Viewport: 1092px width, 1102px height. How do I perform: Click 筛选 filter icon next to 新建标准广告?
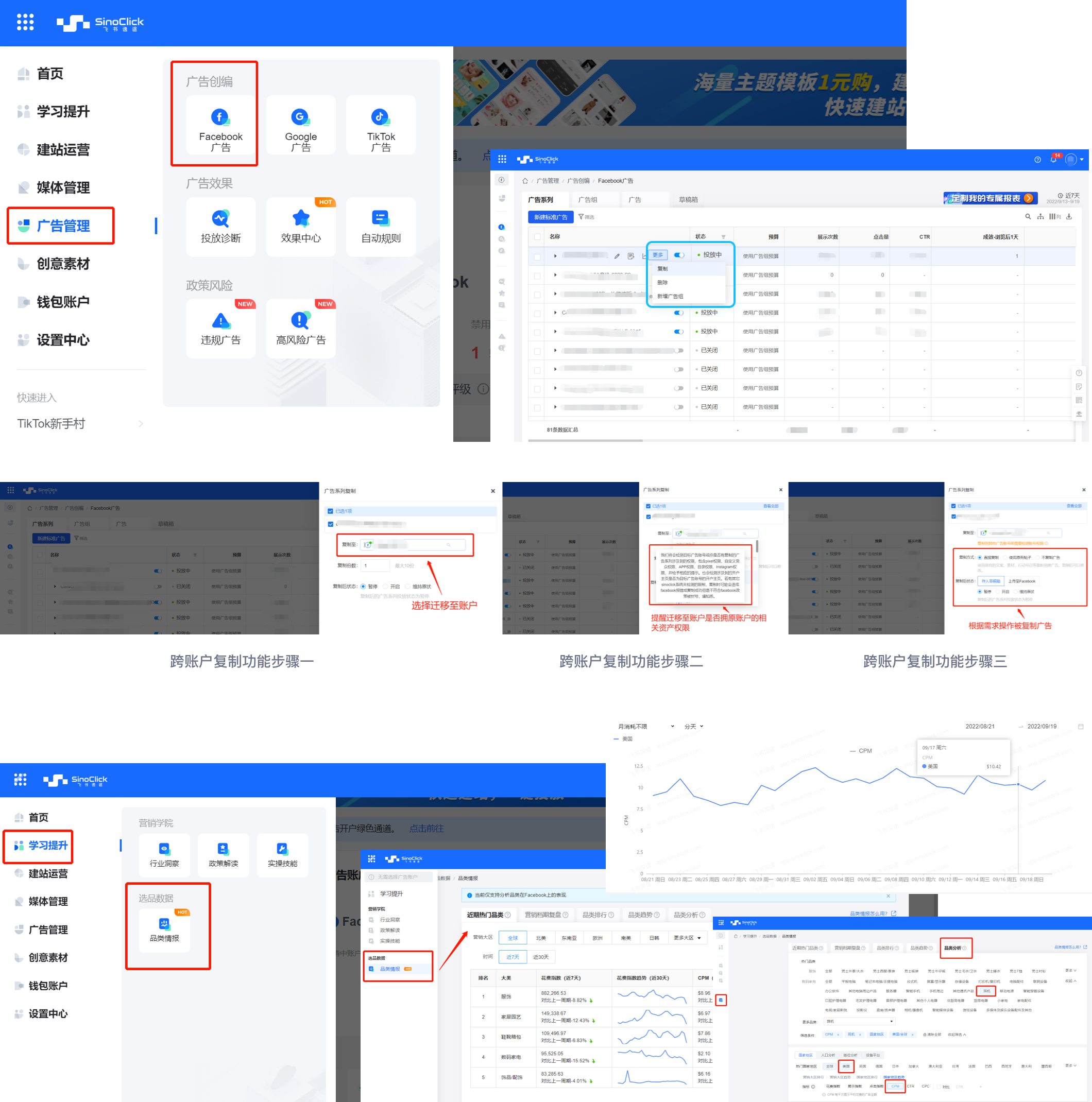pos(586,217)
